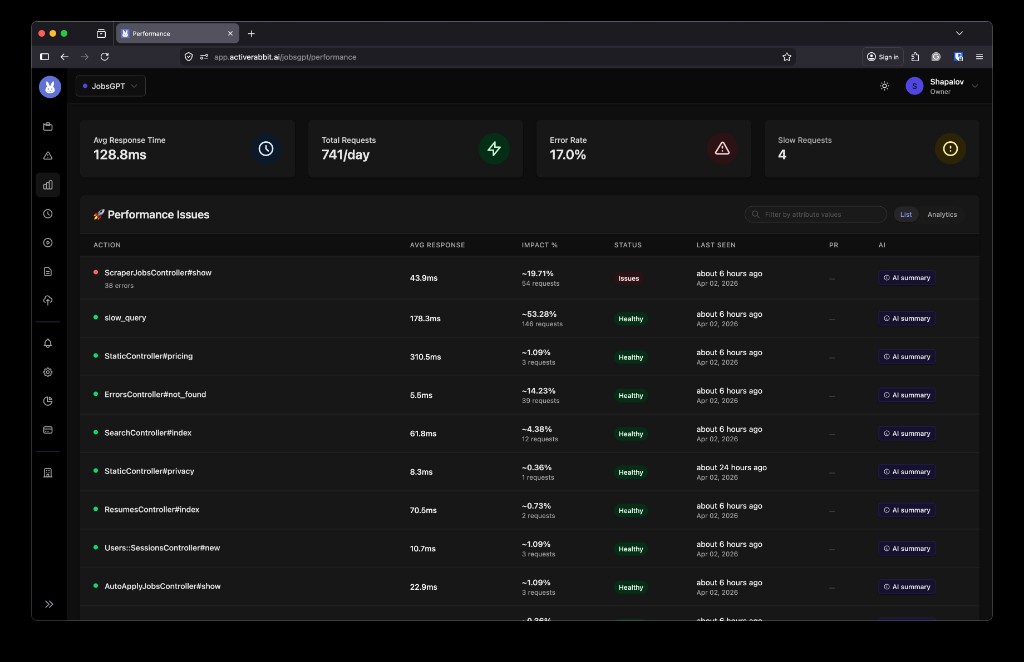Click the warning icon on Error Rate card
The height and width of the screenshot is (662, 1024).
(x=722, y=149)
